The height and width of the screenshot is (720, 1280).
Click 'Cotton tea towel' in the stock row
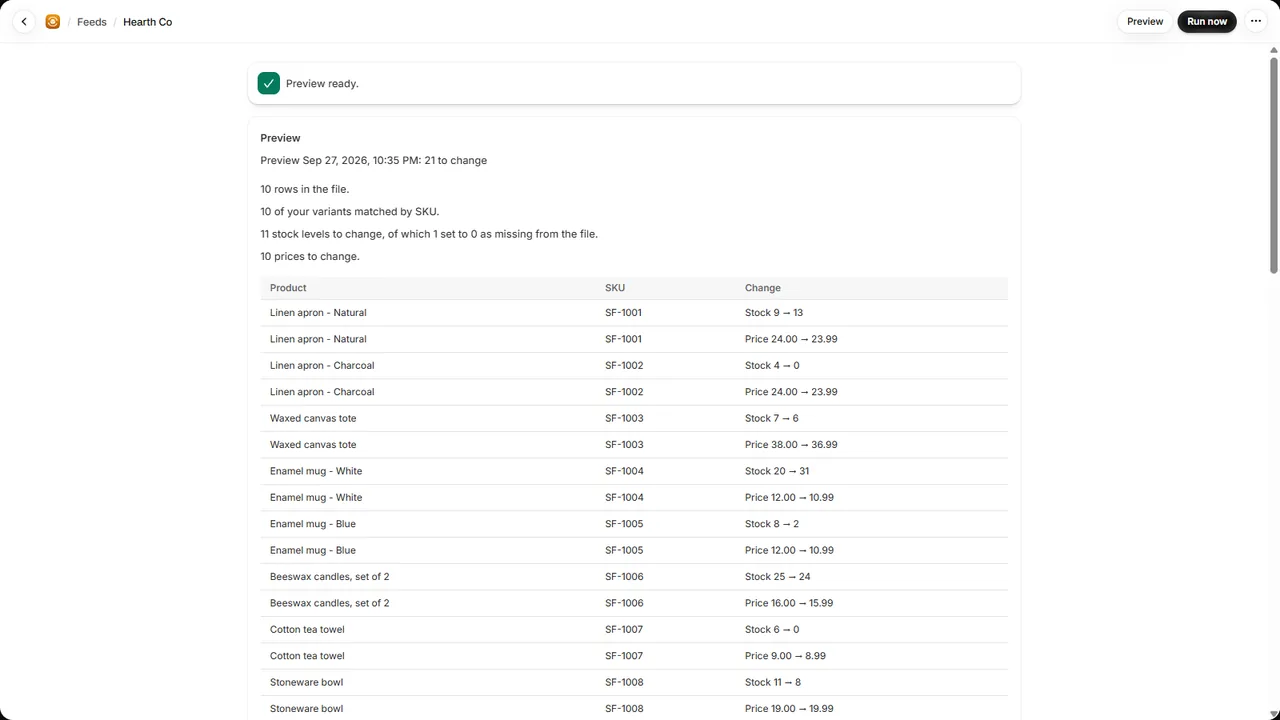click(307, 630)
